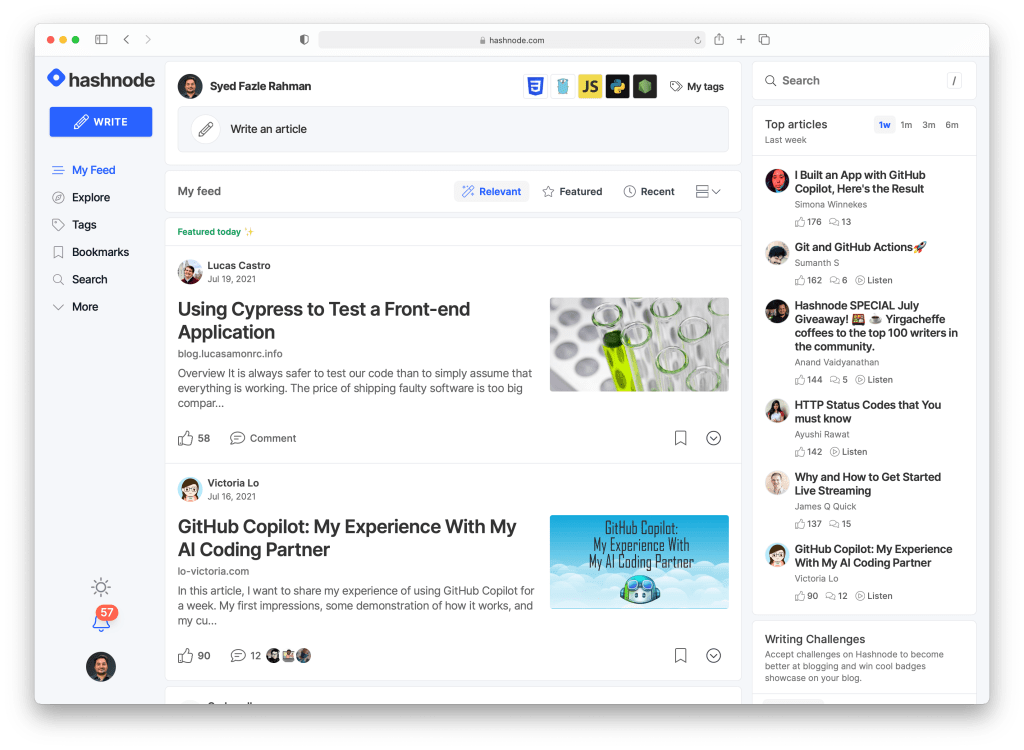Click Comment on the Cypress article

(263, 438)
